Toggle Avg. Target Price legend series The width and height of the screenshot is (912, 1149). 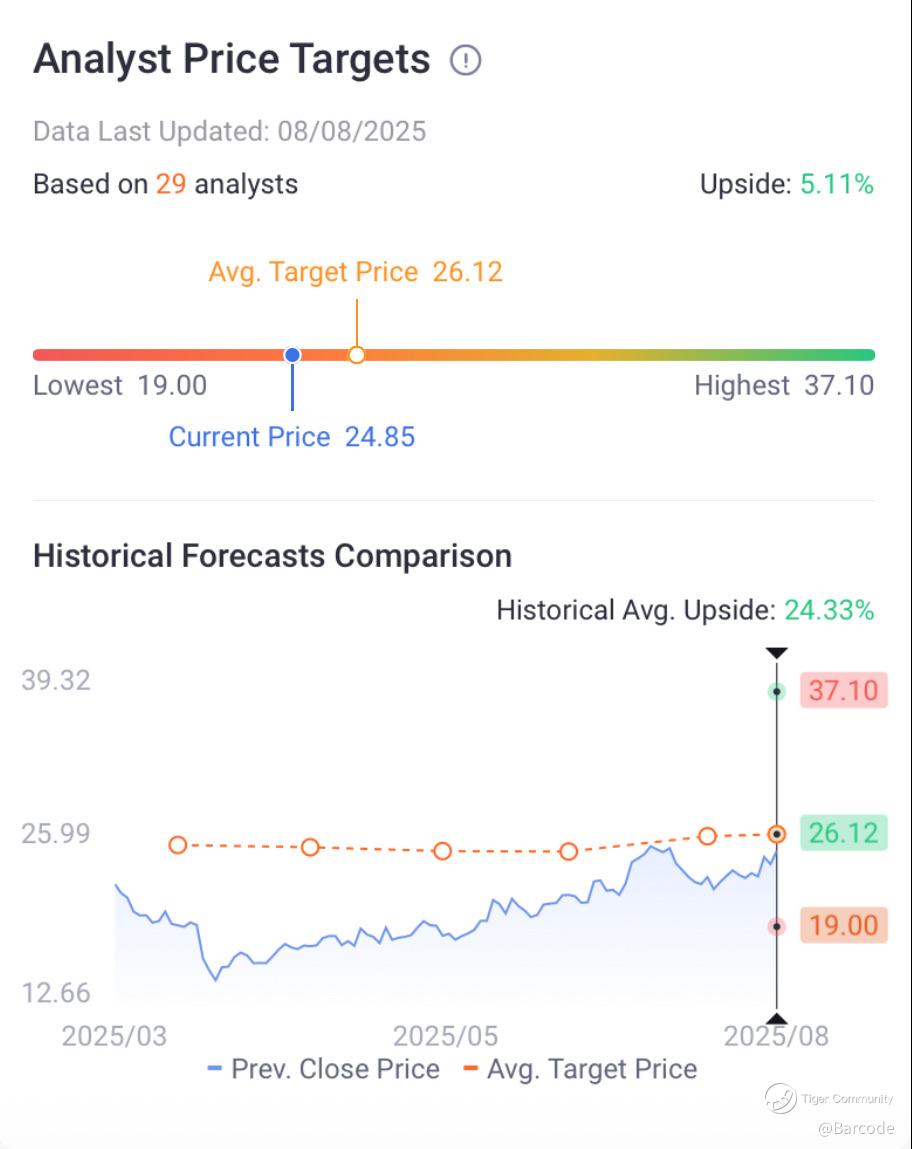click(580, 1069)
